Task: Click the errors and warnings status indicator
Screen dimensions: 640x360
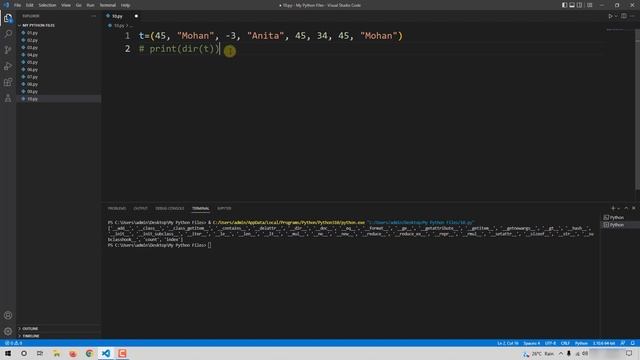Action: [13, 343]
